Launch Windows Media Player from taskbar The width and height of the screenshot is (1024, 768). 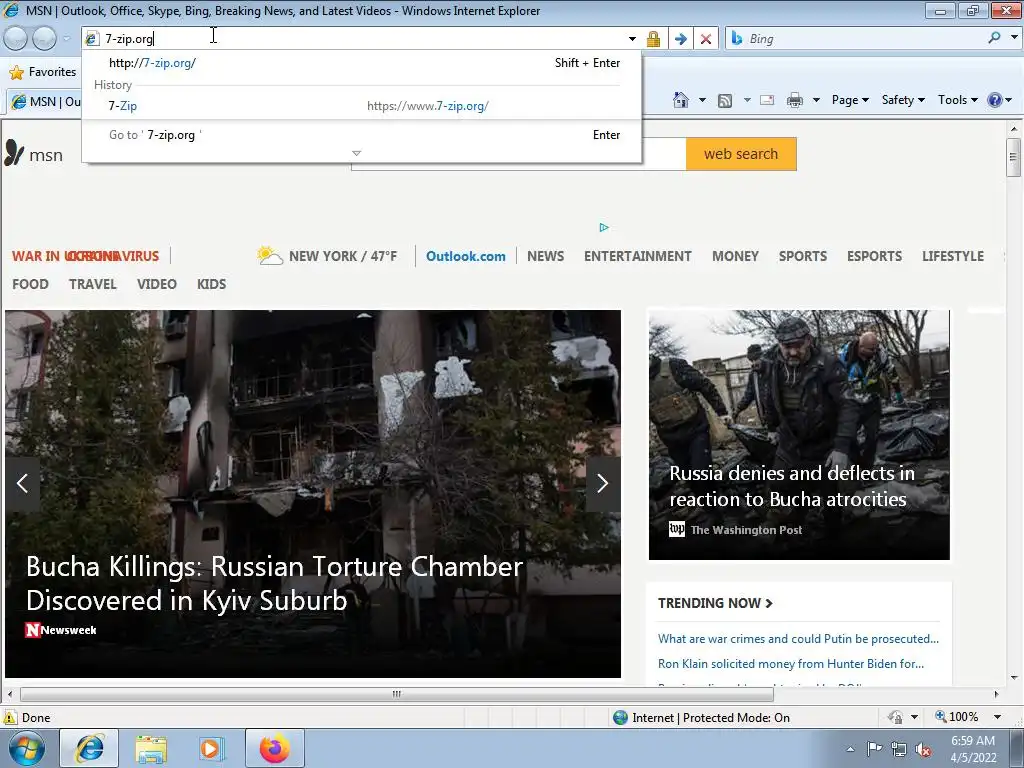coord(211,748)
